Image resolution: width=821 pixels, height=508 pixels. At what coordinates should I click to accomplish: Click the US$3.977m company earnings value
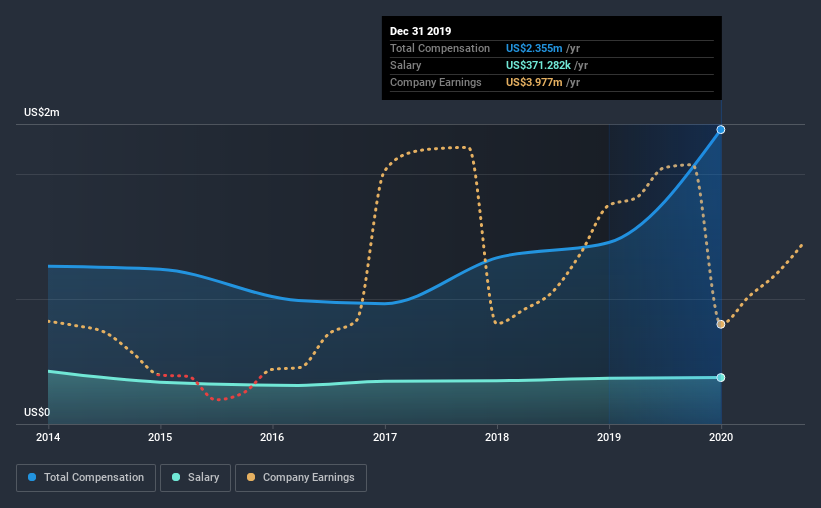pyautogui.click(x=534, y=82)
